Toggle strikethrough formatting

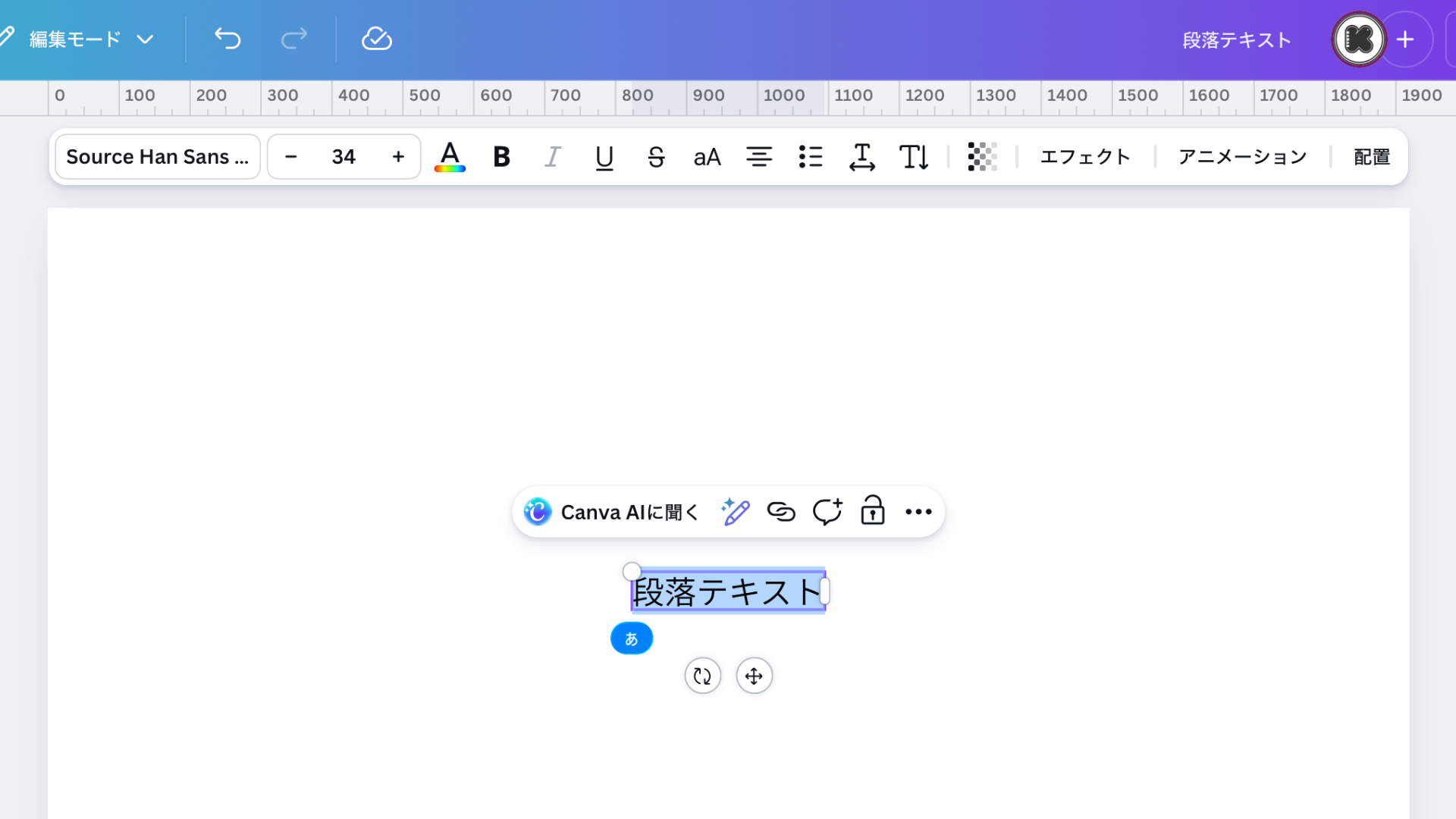coord(656,157)
